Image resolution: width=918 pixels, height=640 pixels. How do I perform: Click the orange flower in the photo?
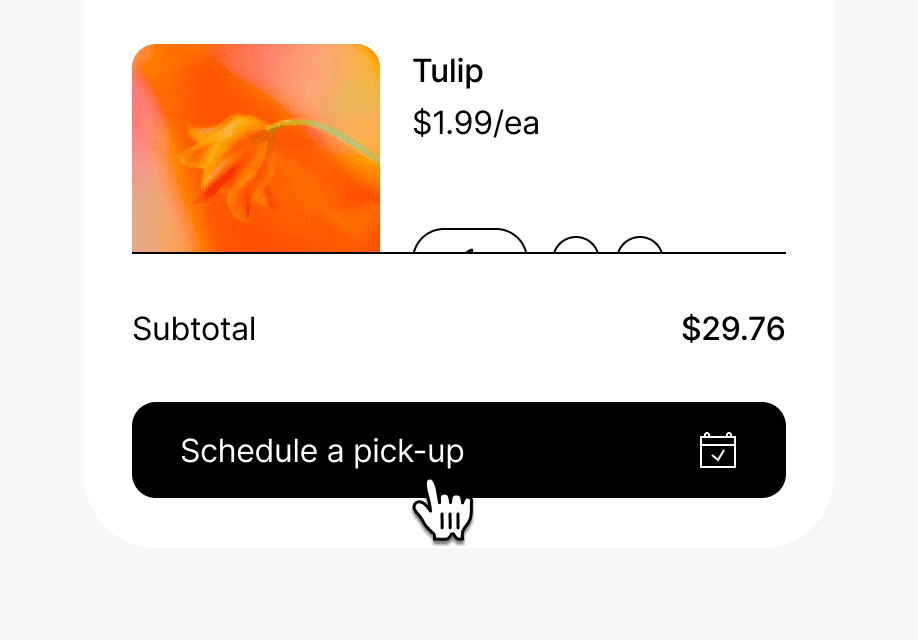tap(230, 163)
